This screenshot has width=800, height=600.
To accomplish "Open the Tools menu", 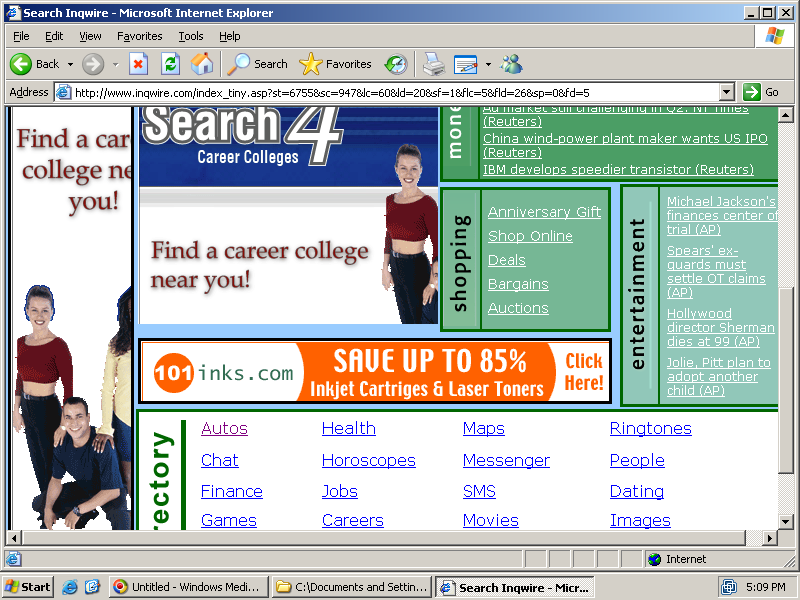I will click(x=191, y=36).
